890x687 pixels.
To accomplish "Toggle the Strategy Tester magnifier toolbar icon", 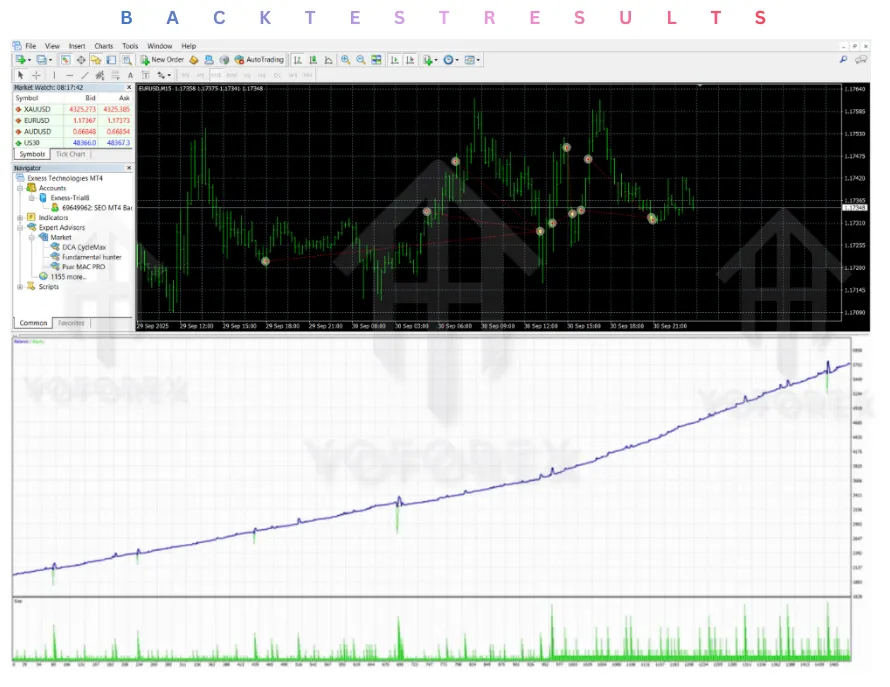I will pos(127,60).
